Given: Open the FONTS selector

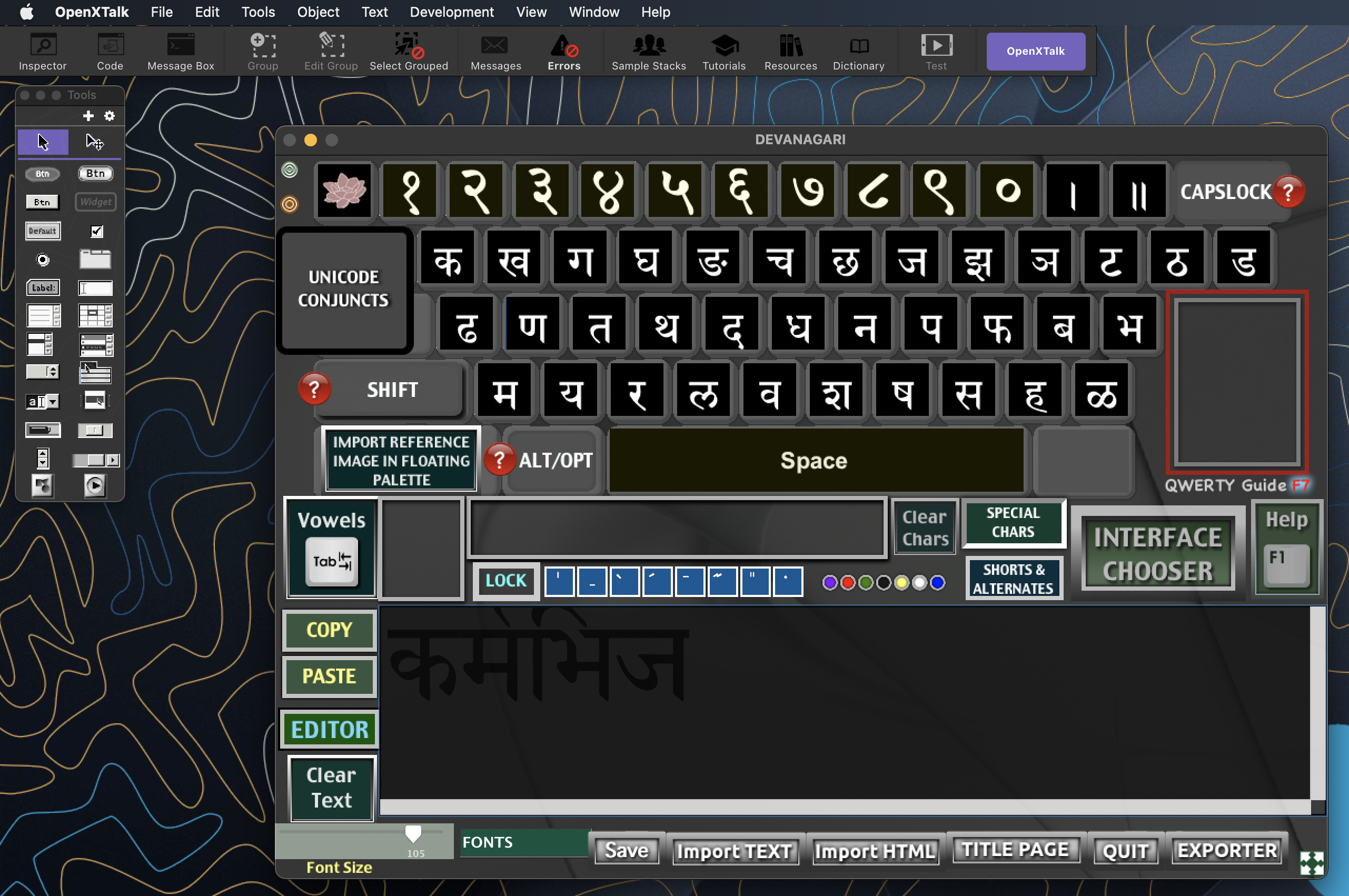Looking at the screenshot, I should click(x=524, y=842).
